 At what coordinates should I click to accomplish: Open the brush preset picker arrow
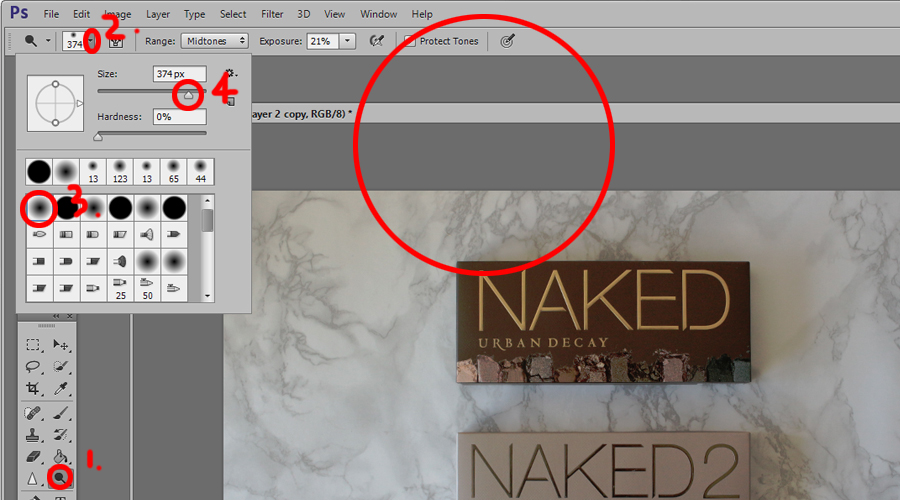click(x=92, y=40)
